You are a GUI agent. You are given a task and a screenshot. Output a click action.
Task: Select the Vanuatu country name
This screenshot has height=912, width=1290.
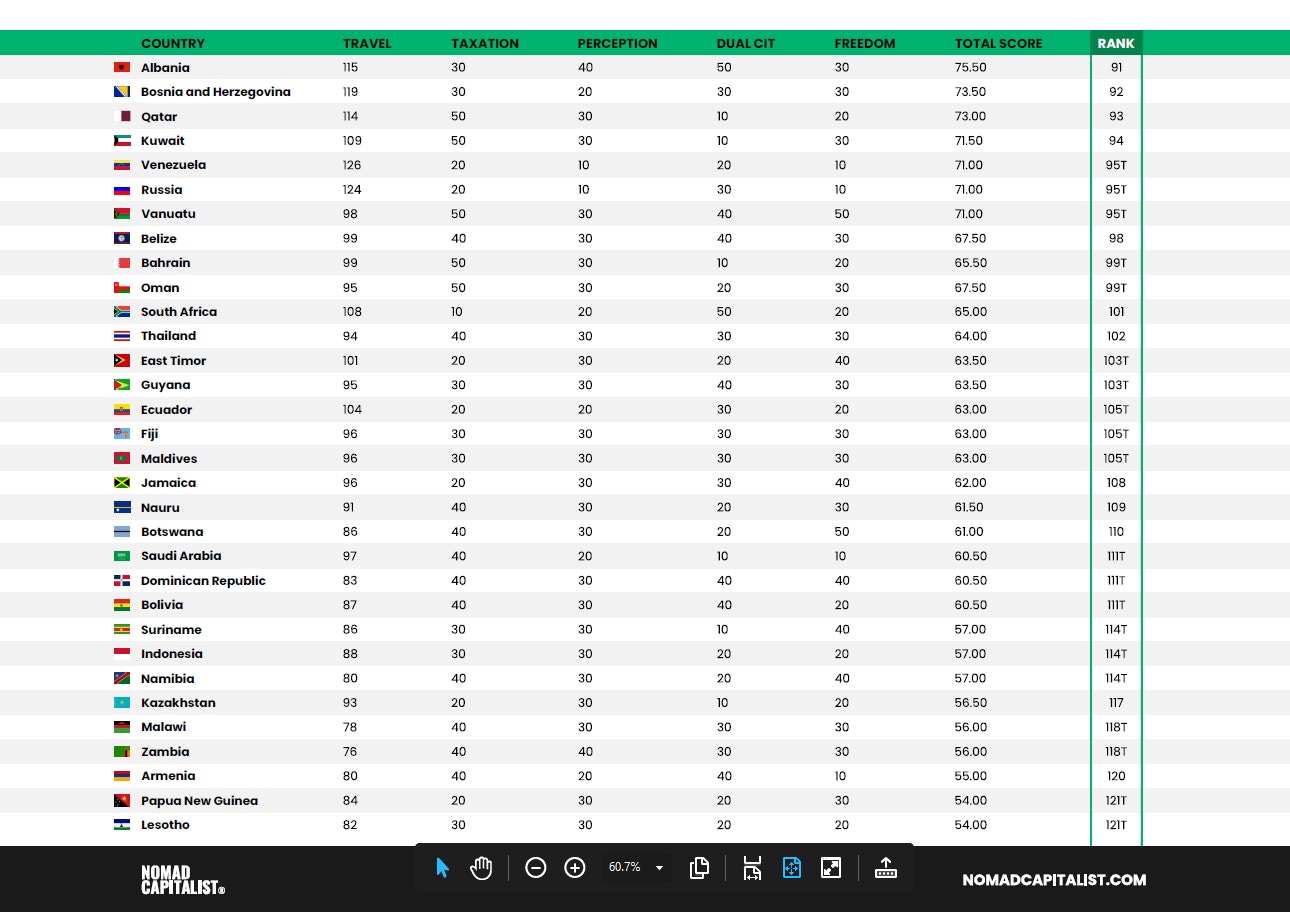click(168, 214)
